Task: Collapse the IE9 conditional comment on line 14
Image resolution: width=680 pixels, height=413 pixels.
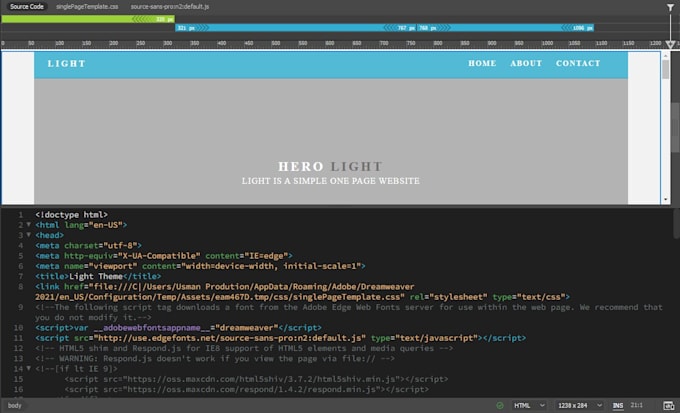Action: (29, 368)
